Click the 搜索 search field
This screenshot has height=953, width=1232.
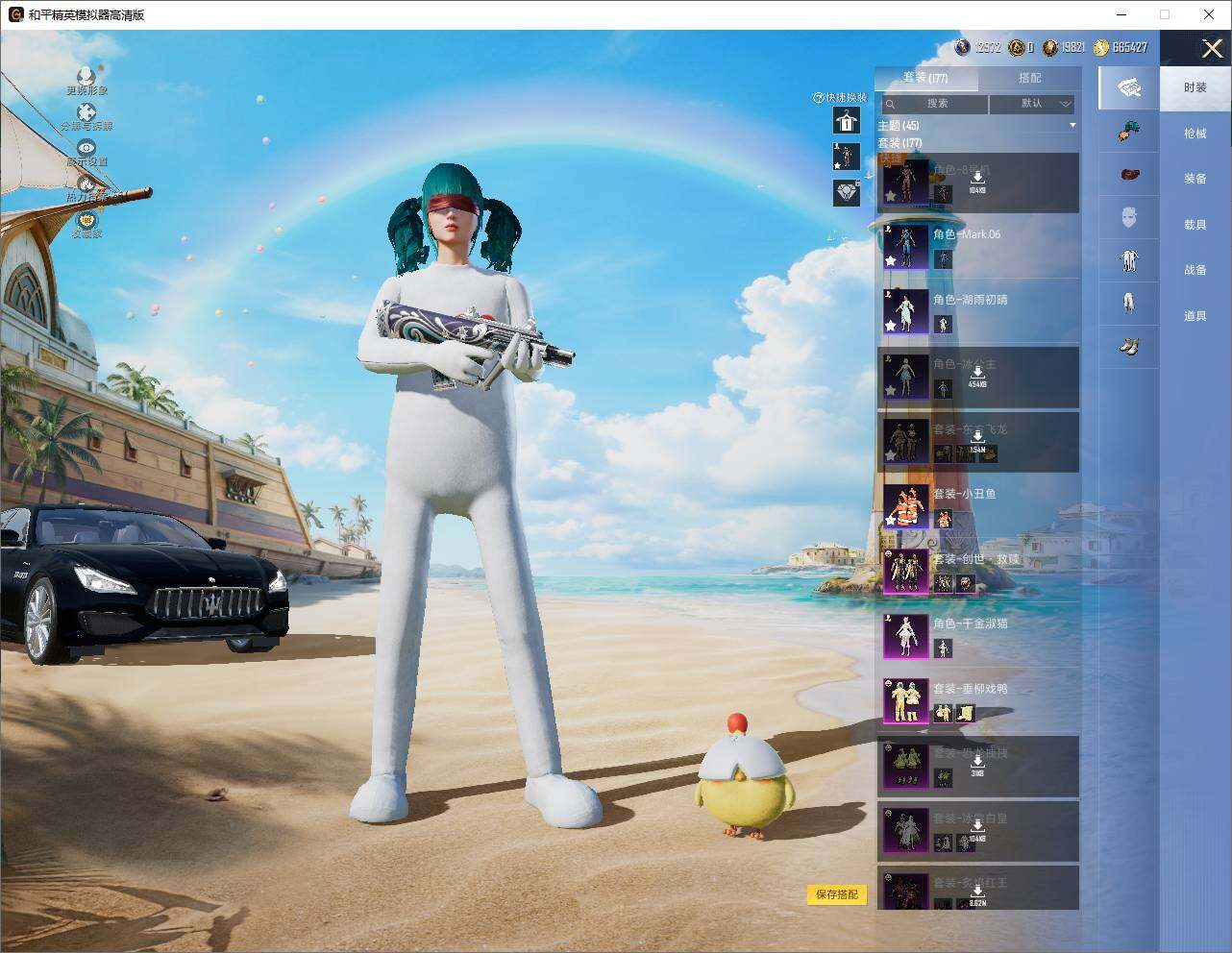click(x=933, y=104)
